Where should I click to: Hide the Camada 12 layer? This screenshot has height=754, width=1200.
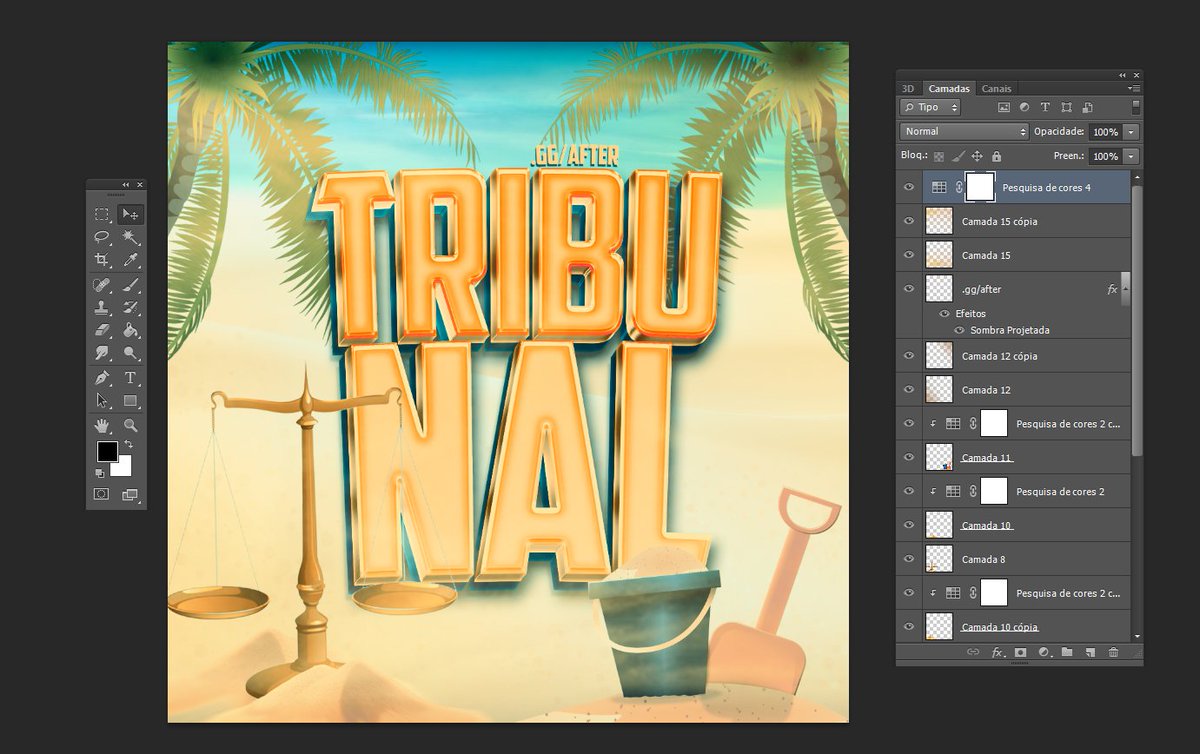[x=909, y=389]
